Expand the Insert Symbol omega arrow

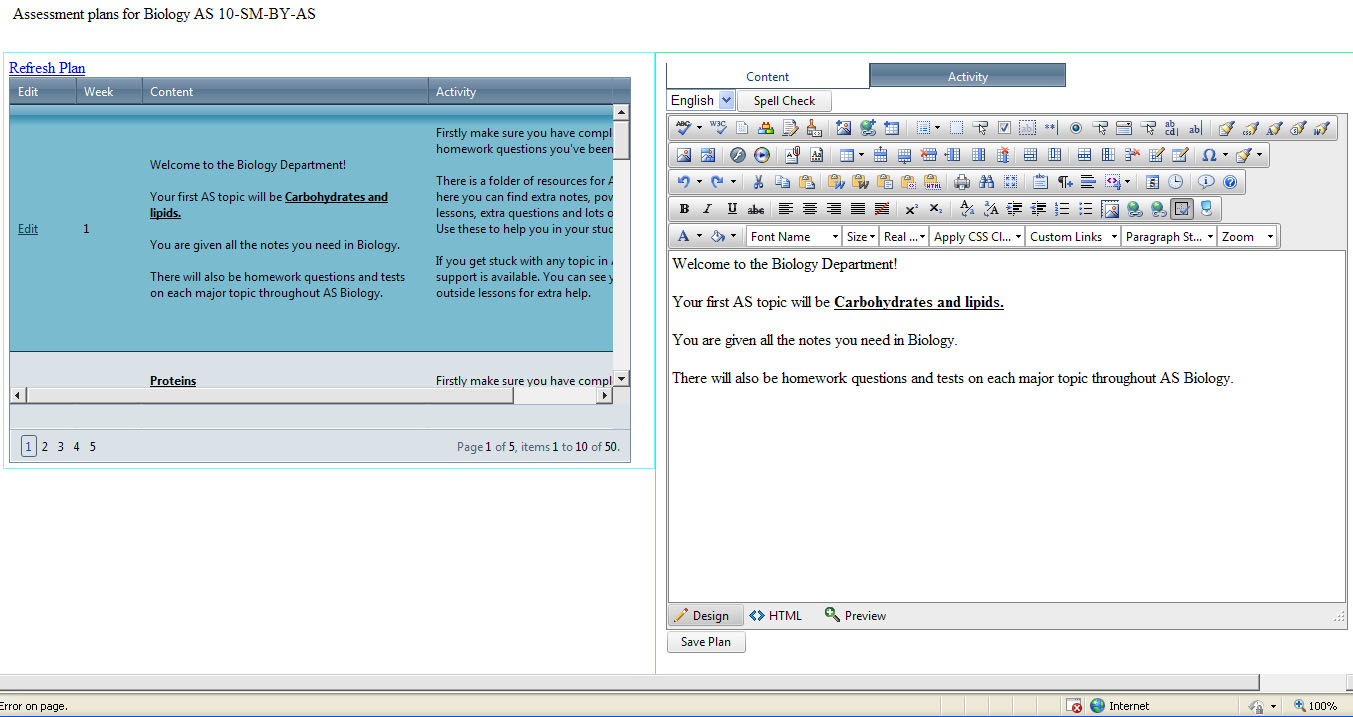[1225, 155]
